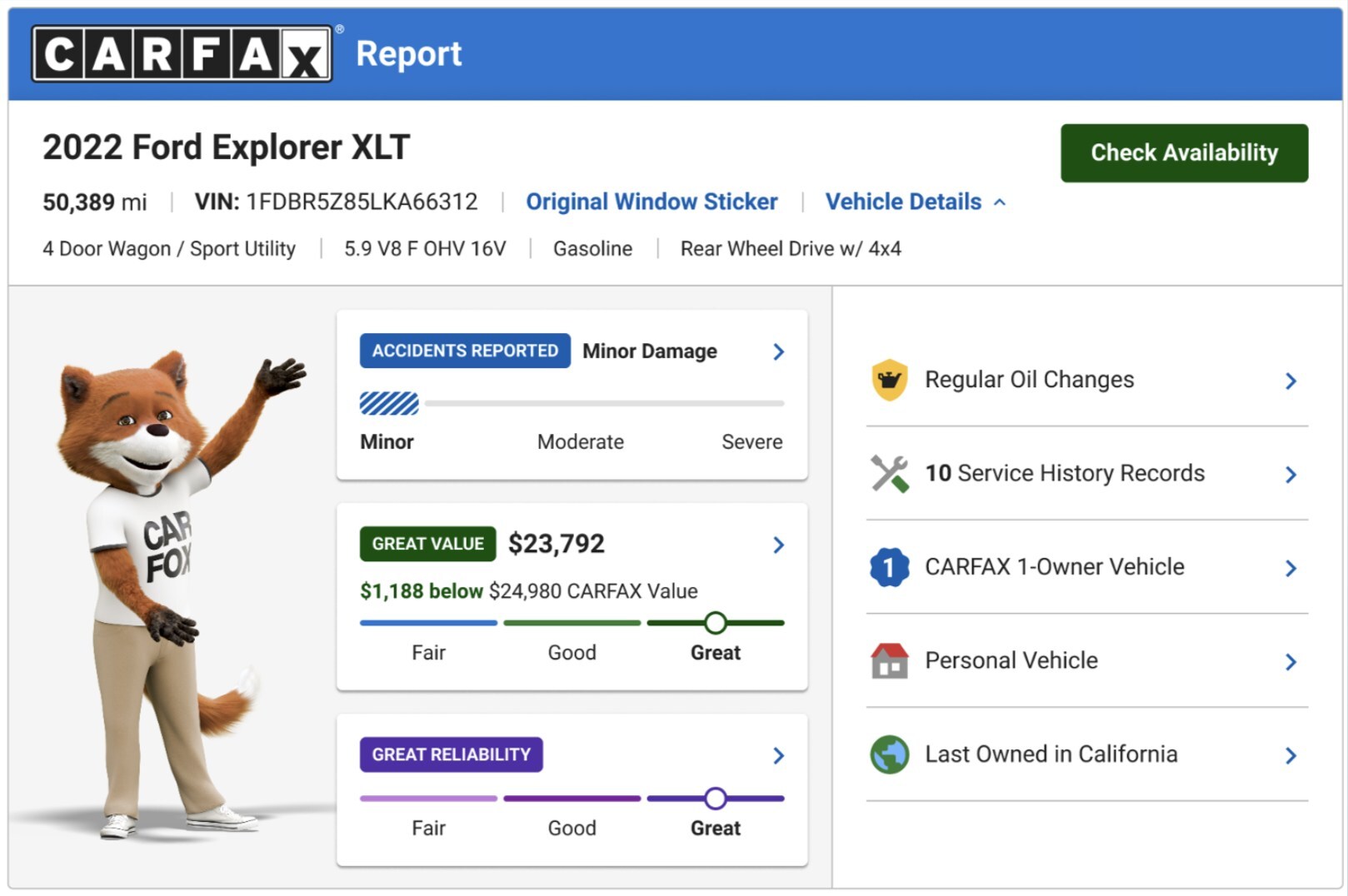Click the Personal Vehicle house icon
The width and height of the screenshot is (1348, 896).
click(889, 661)
